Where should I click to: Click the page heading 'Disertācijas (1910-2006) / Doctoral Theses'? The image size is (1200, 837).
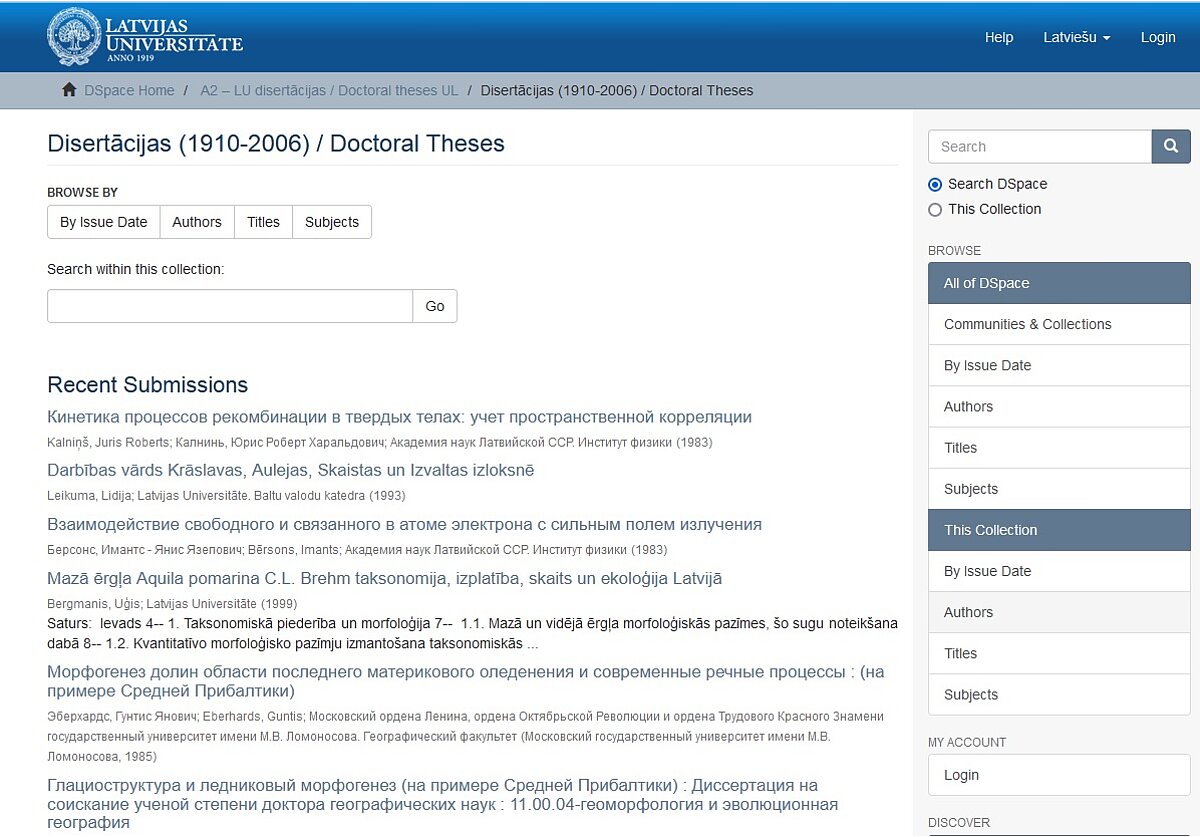pyautogui.click(x=276, y=143)
